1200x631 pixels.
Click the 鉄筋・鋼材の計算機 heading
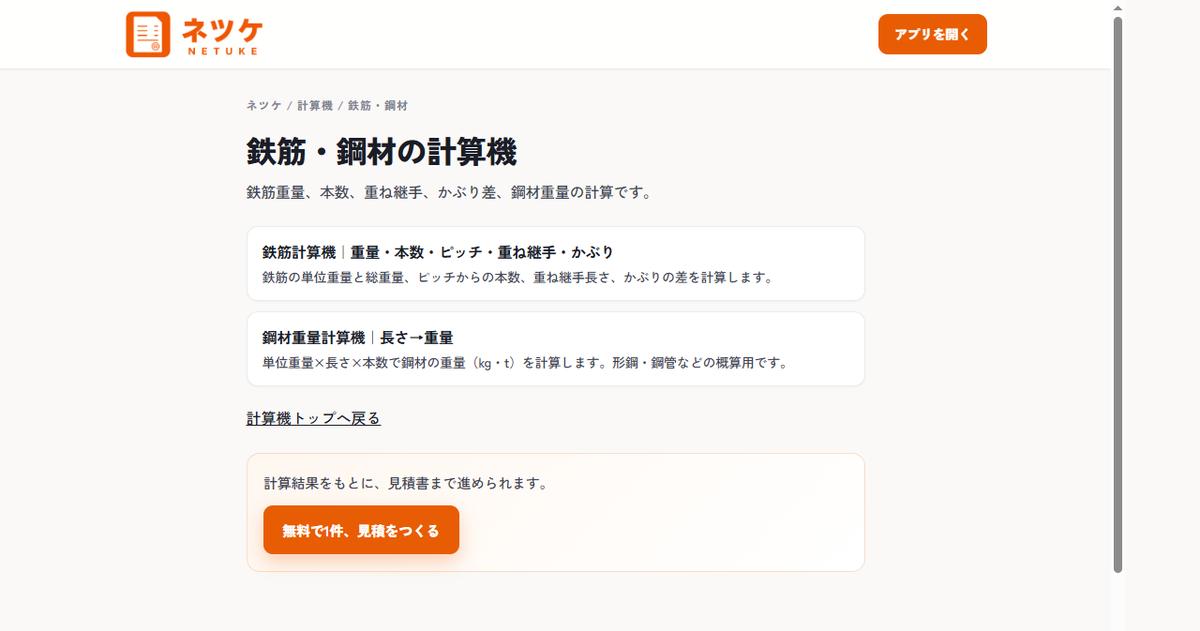(382, 152)
